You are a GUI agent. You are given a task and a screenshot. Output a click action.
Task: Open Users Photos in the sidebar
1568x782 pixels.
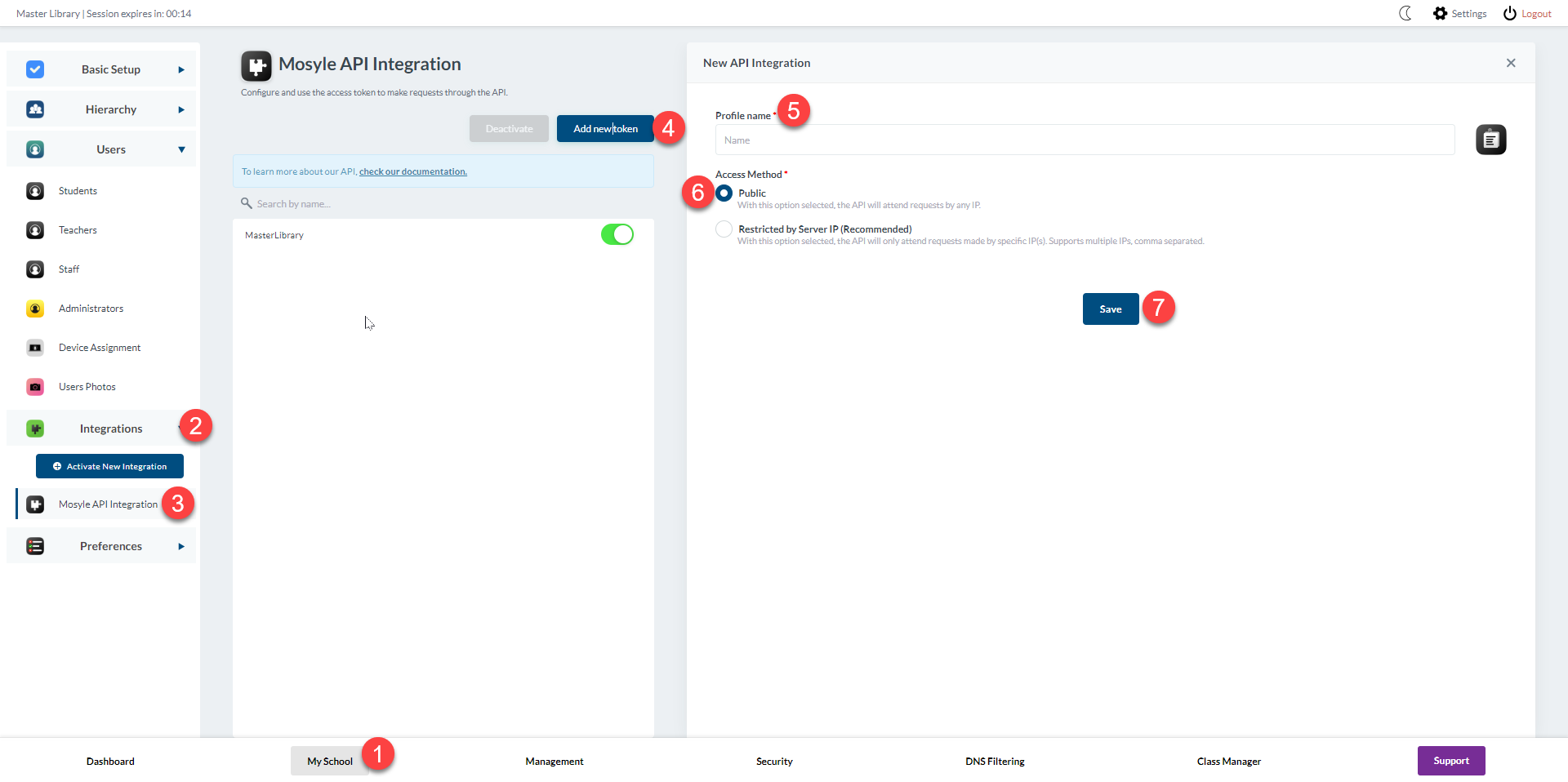coord(87,387)
